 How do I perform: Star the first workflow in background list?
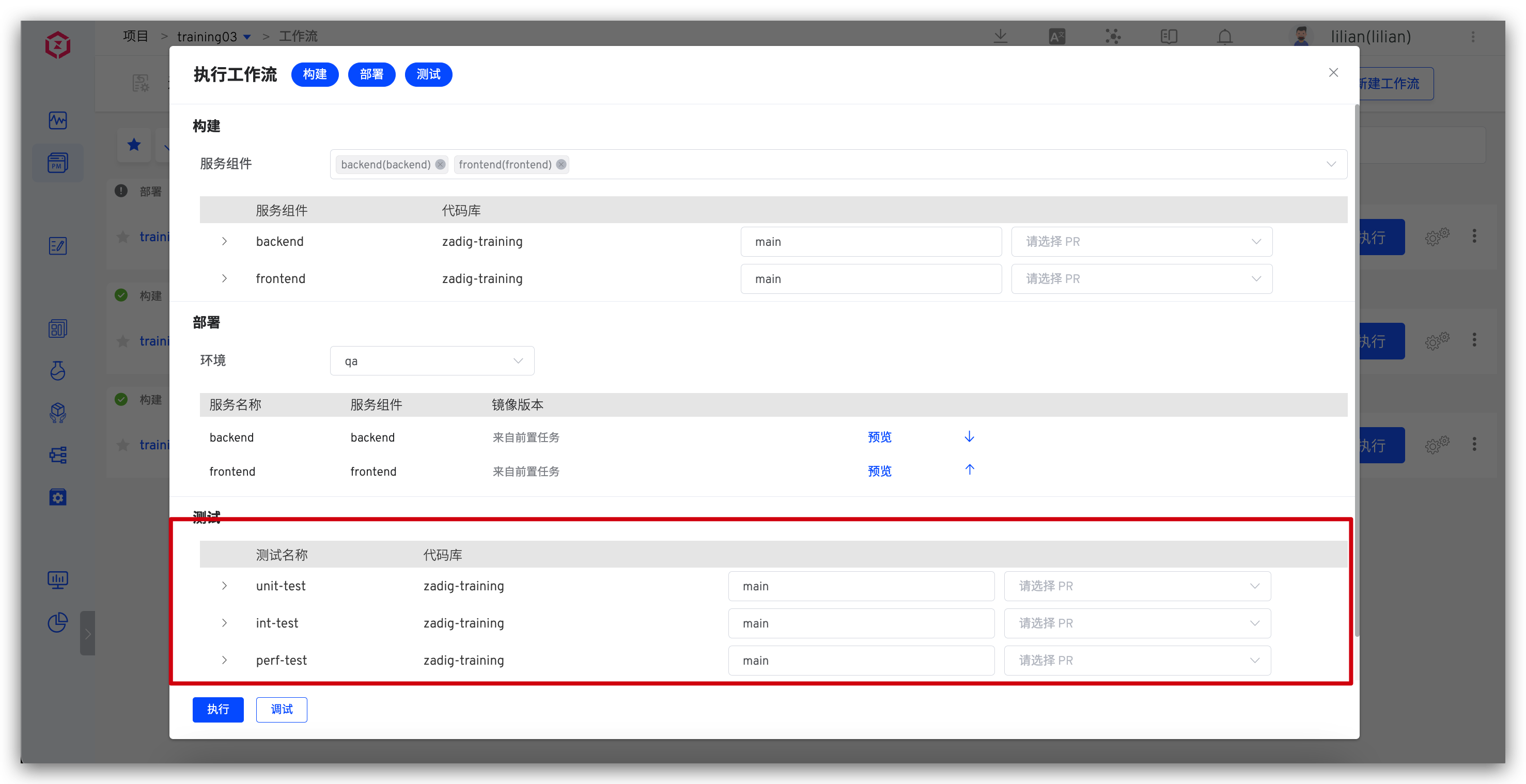122,237
